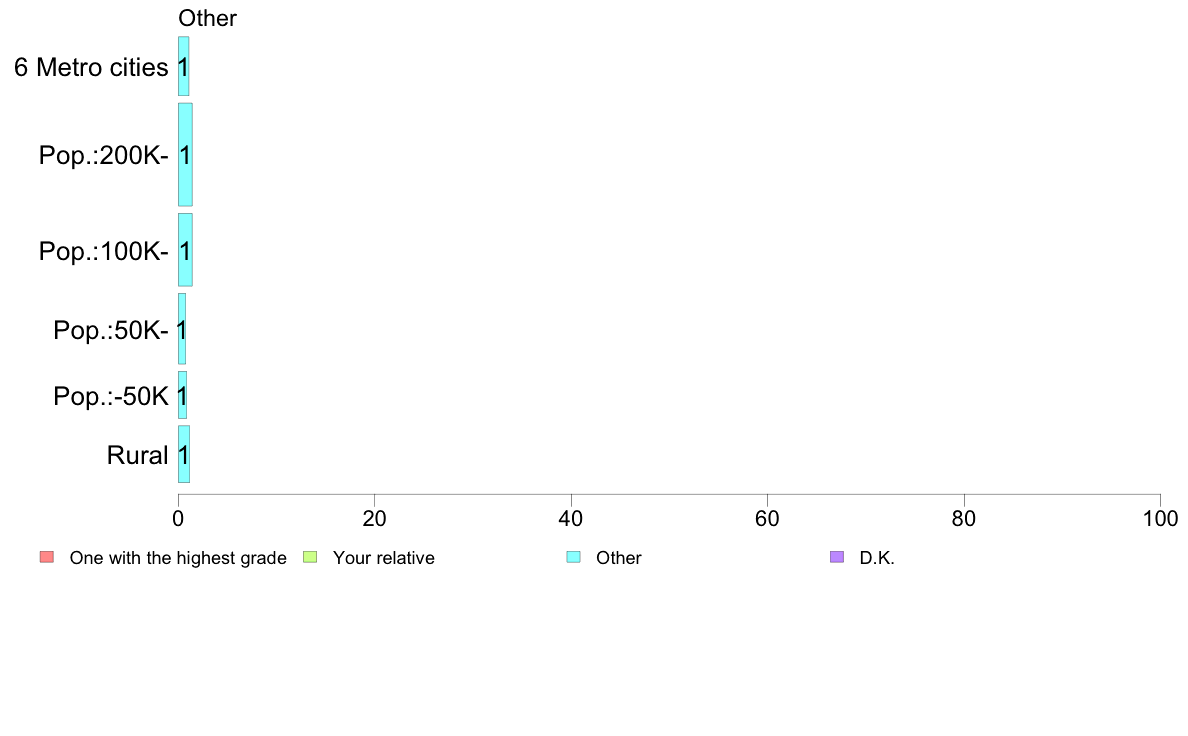Image resolution: width=1188 pixels, height=736 pixels.
Task: Click the 60 tick on x-axis
Action: (767, 518)
